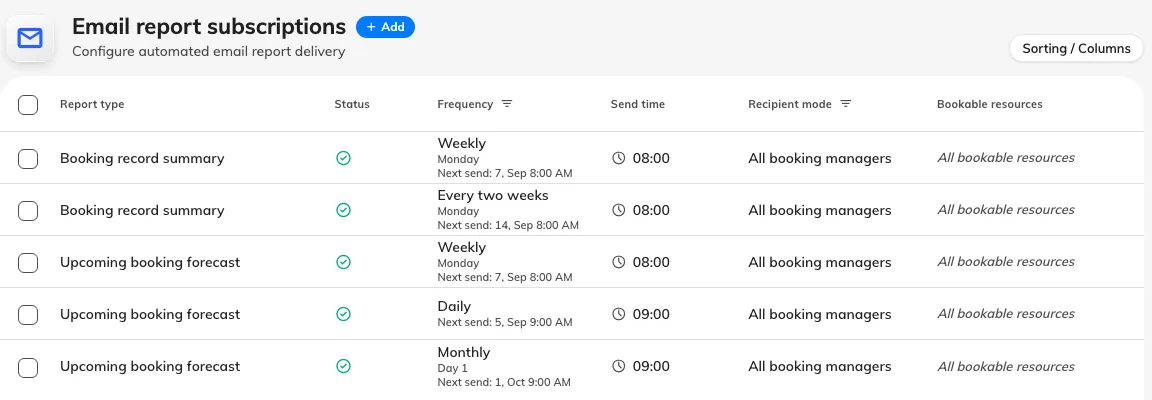Screen dimensions: 1152x400
Task: Click "Next send: 1, Oct 9:00 AM"
Action: point(504,382)
